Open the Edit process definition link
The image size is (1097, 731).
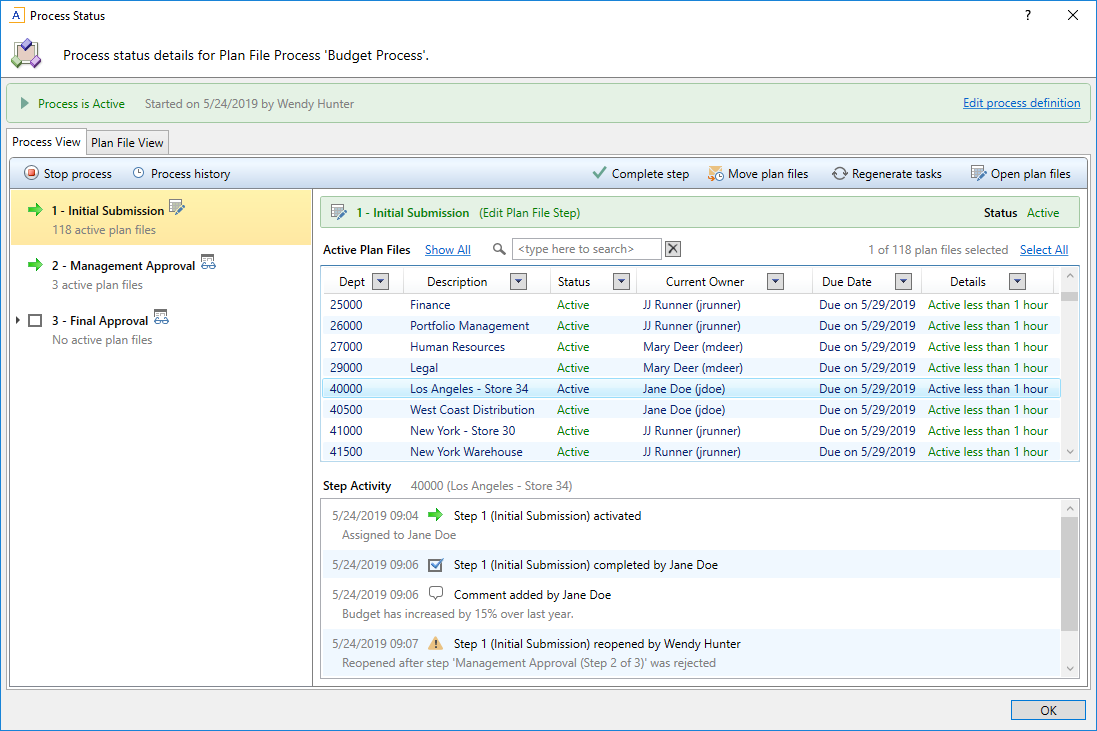coord(1021,102)
